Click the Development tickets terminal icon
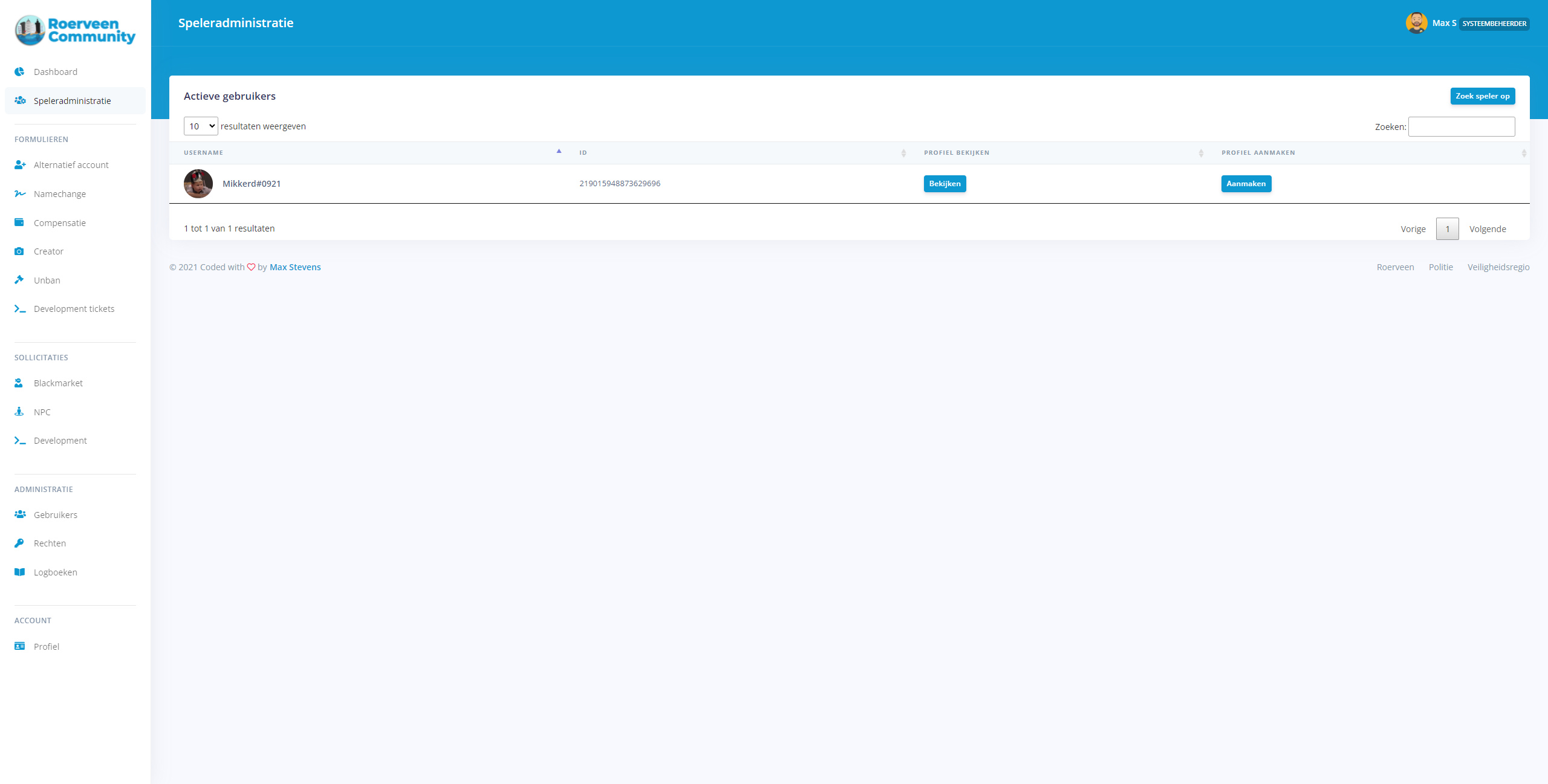Screen dimensions: 1548x784 tap(20, 309)
